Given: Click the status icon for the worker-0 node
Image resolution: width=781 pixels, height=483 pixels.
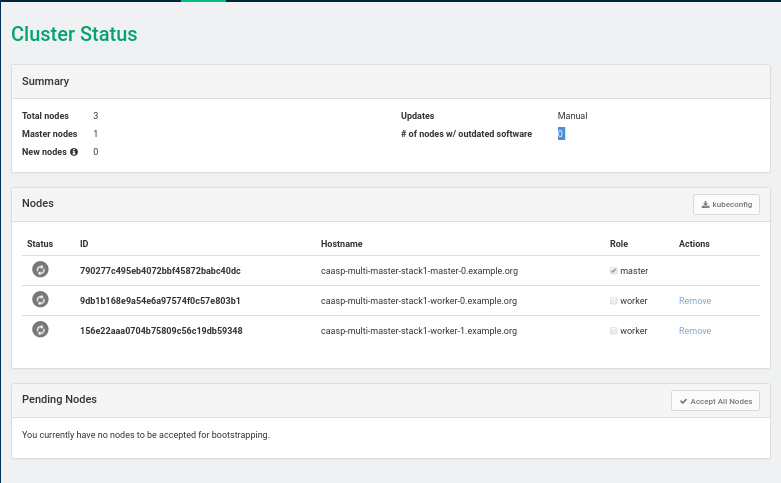Looking at the screenshot, I should pyautogui.click(x=40, y=300).
